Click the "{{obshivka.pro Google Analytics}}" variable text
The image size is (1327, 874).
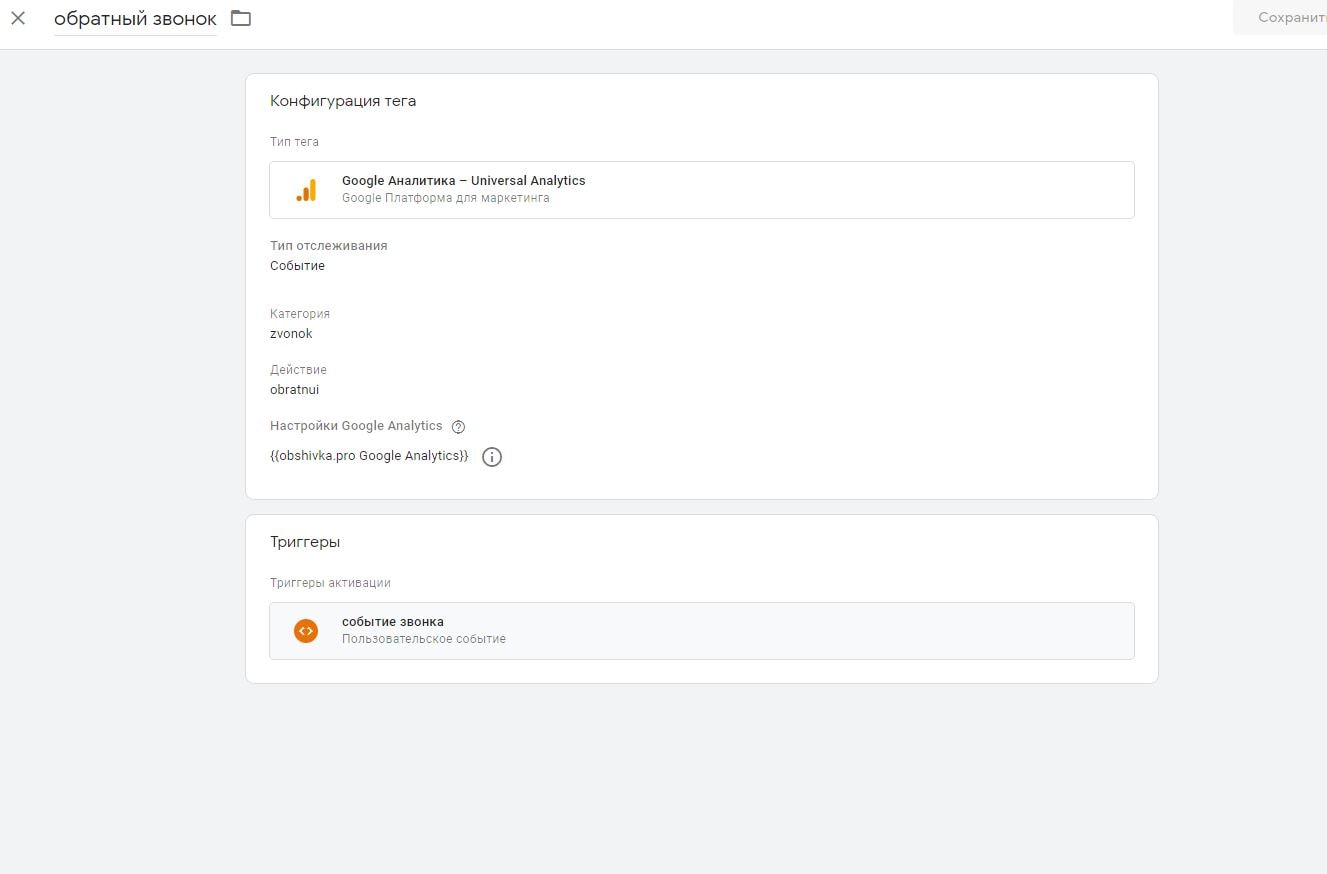(x=369, y=456)
